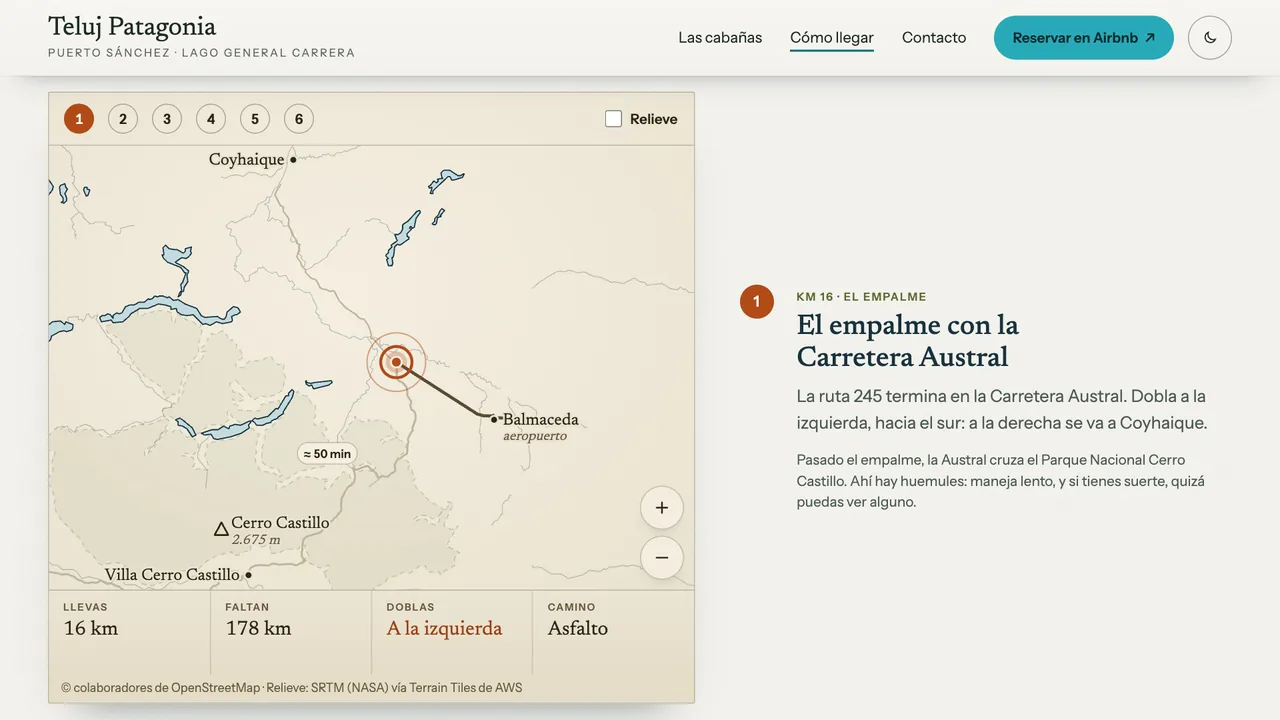Select route step 1
1280x720 pixels.
pos(79,119)
